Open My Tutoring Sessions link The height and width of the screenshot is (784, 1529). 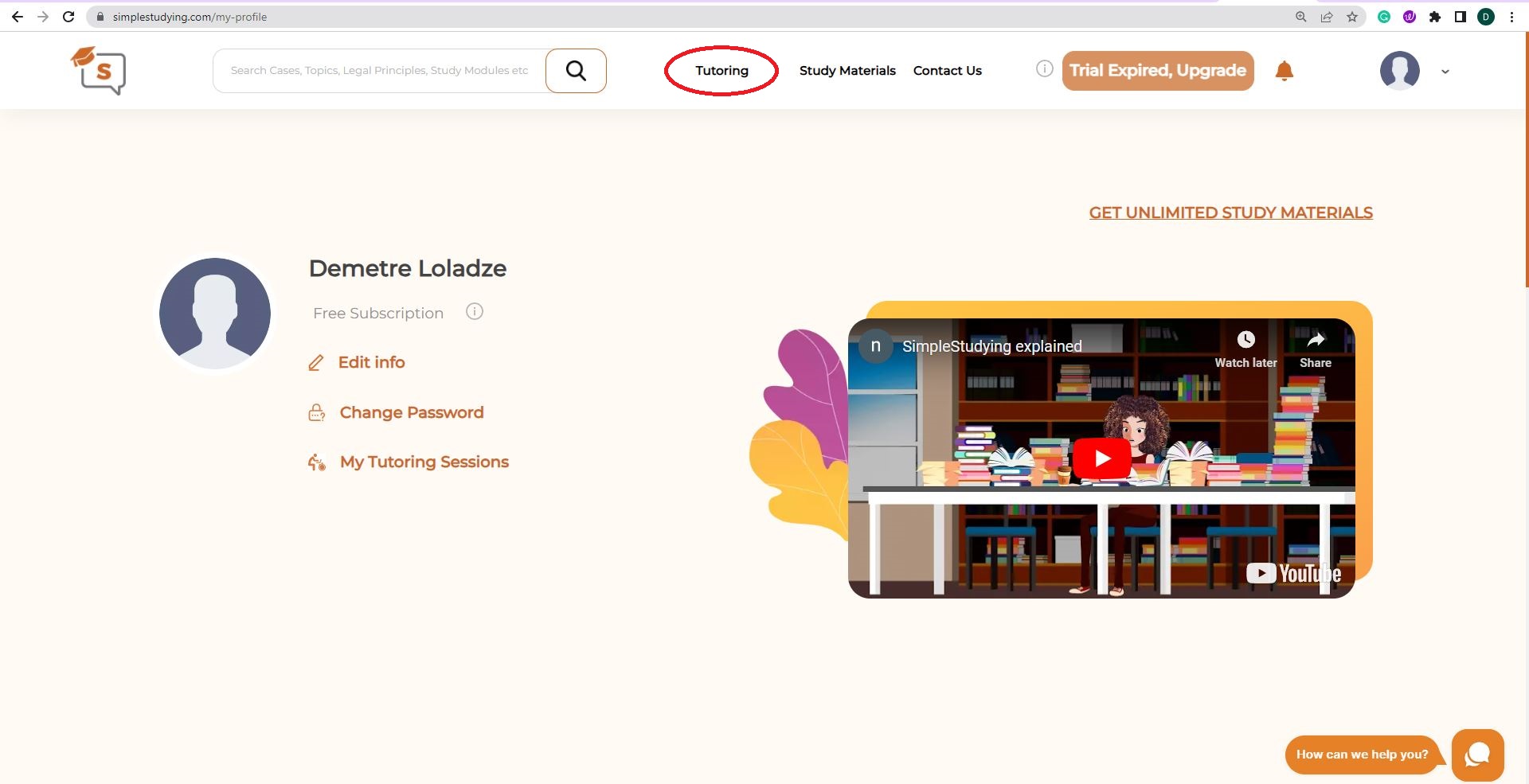point(424,462)
